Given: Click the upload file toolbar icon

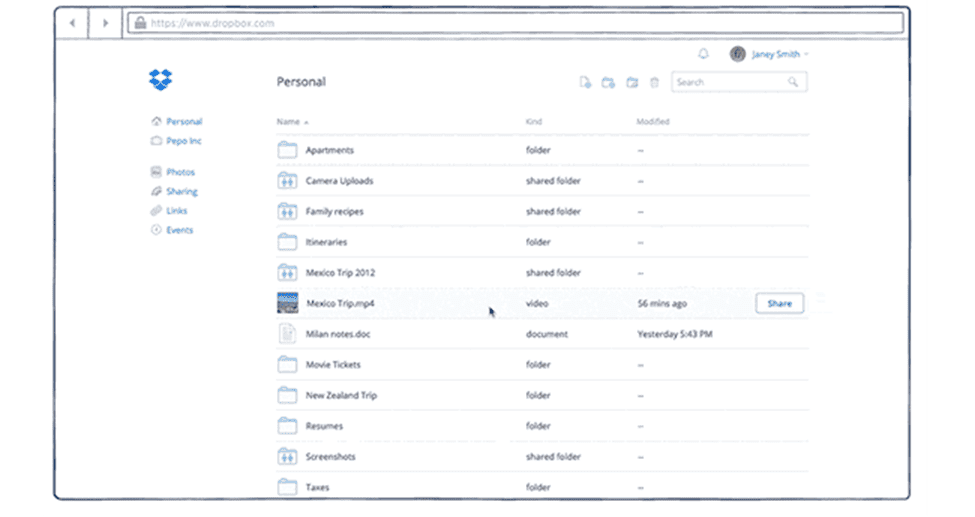Looking at the screenshot, I should click(585, 82).
